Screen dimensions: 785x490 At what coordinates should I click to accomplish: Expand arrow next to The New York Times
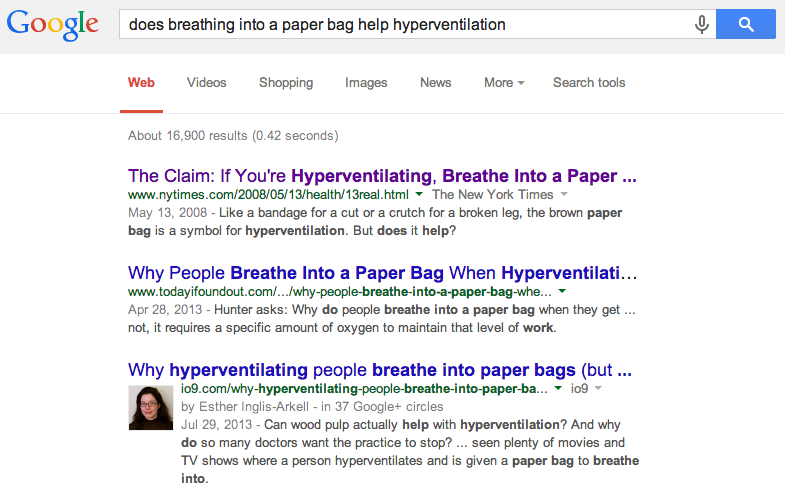[564, 194]
